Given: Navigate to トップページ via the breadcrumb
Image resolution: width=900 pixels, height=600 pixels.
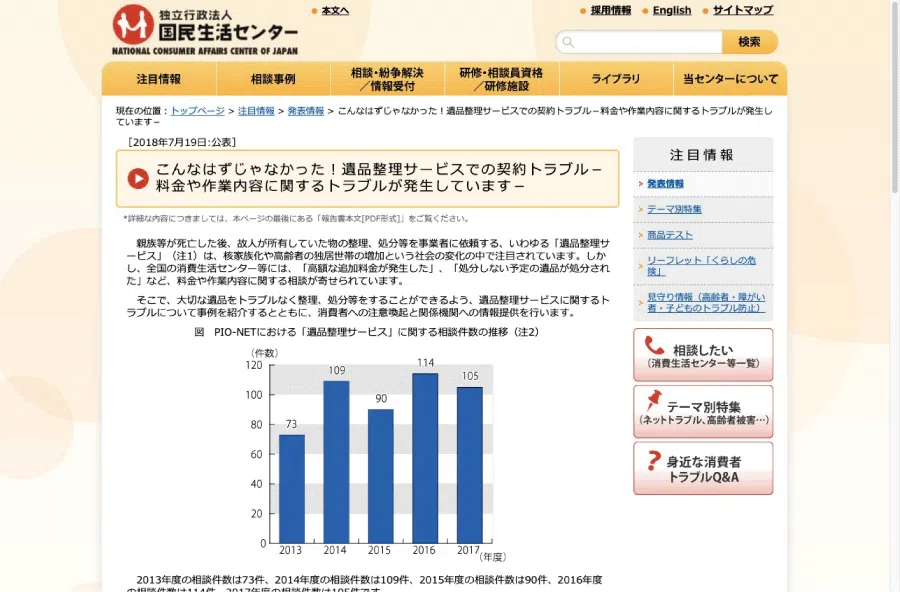Looking at the screenshot, I should [196, 111].
